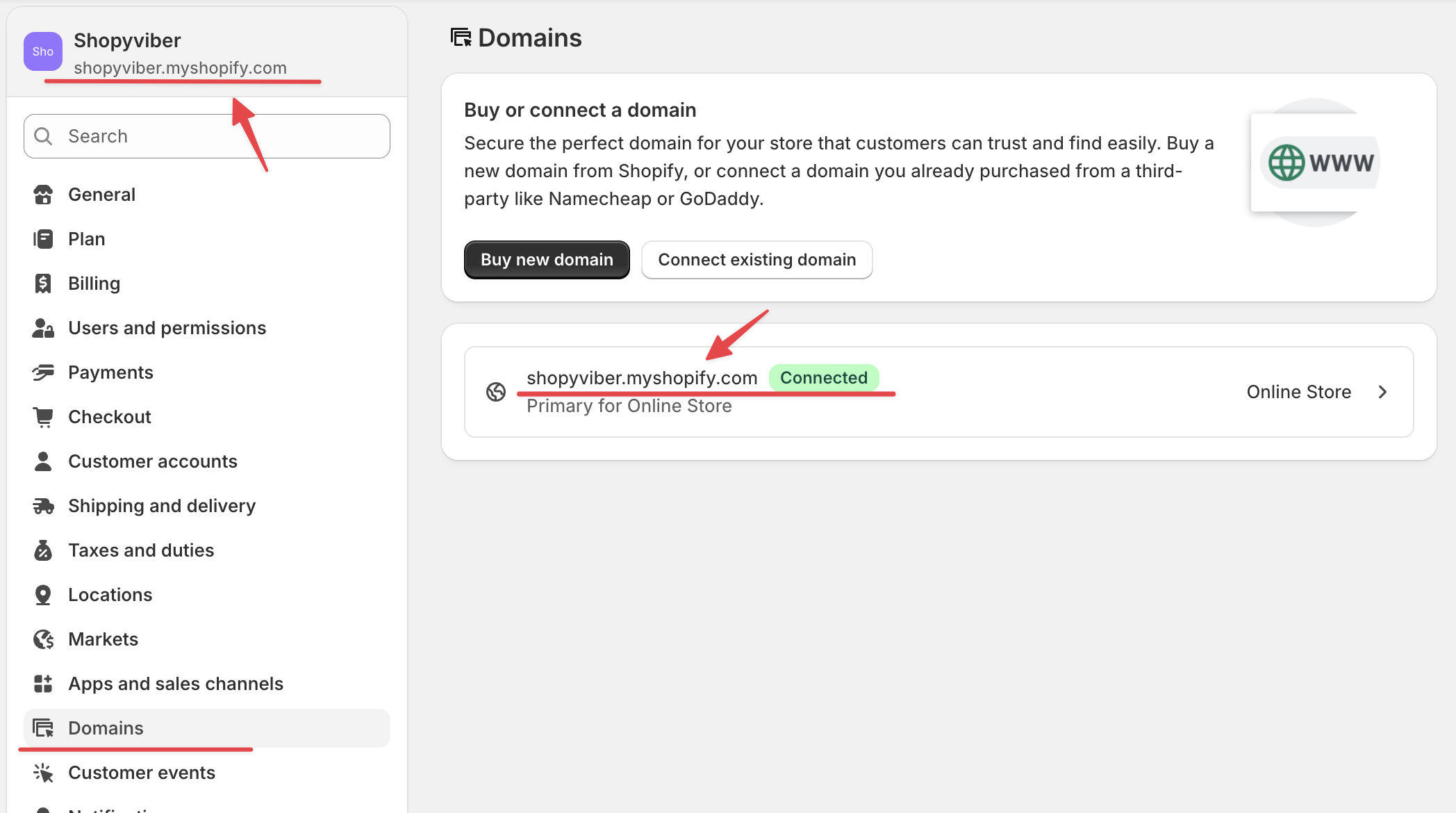The image size is (1456, 813).
Task: Open the domain details via the right chevron
Action: coord(1382,391)
